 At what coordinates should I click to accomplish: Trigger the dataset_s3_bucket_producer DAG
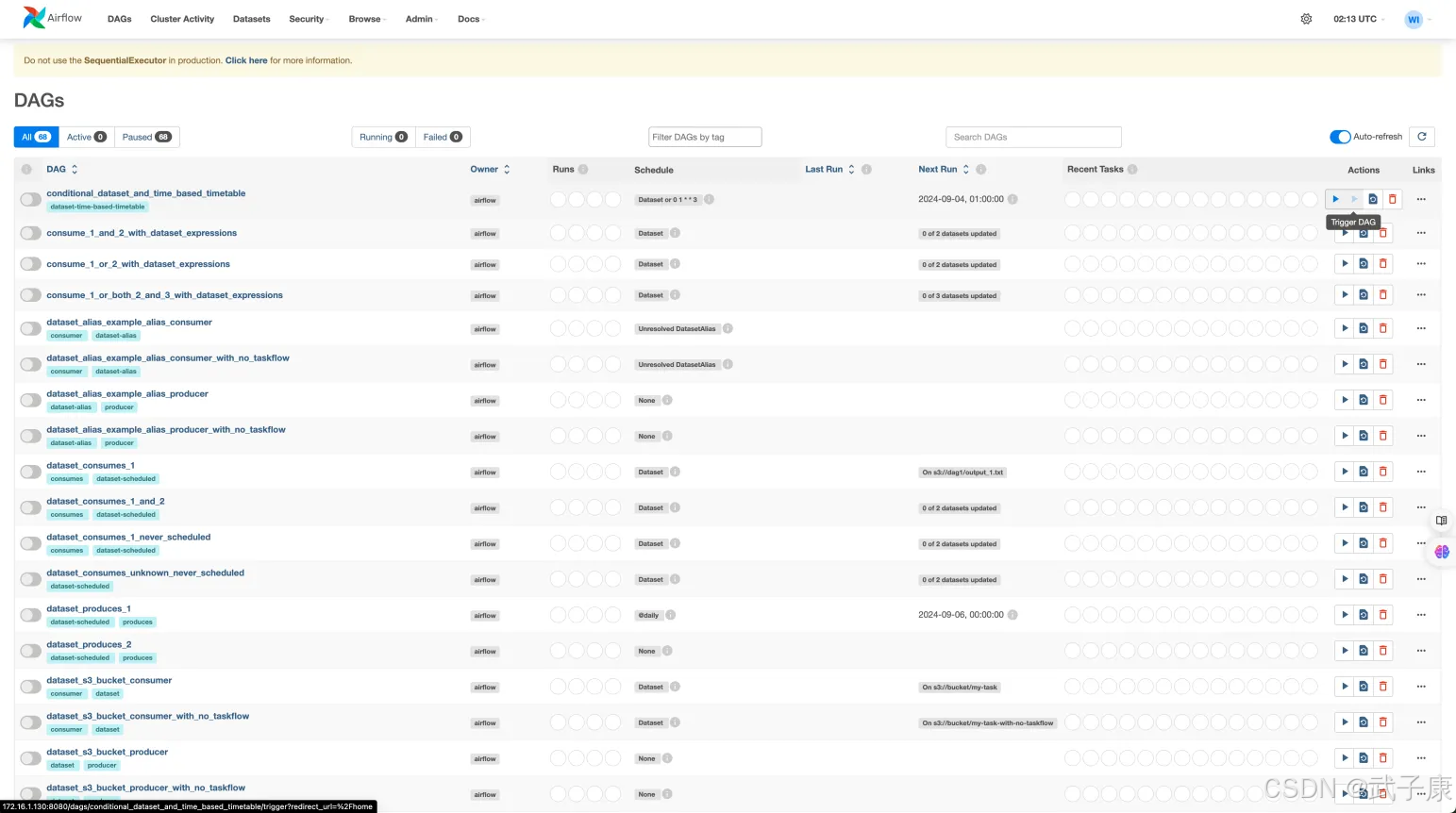pos(1345,758)
